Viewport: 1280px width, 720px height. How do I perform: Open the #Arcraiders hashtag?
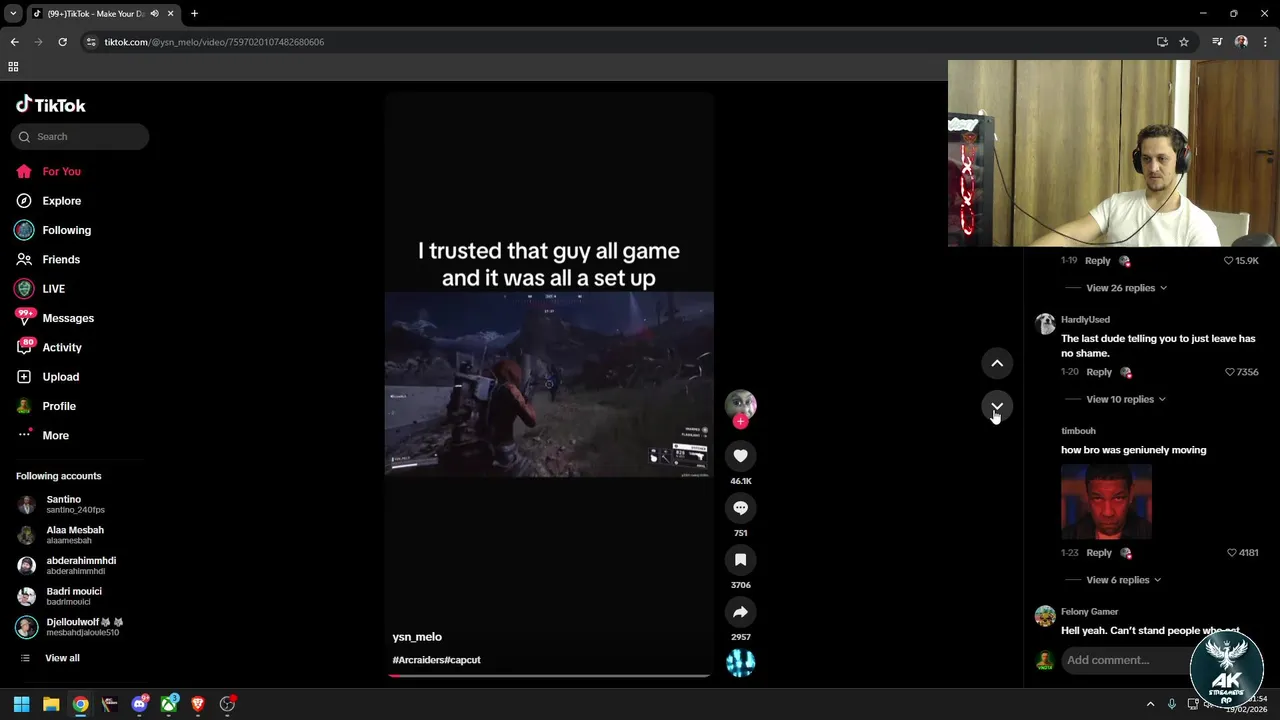pyautogui.click(x=418, y=660)
